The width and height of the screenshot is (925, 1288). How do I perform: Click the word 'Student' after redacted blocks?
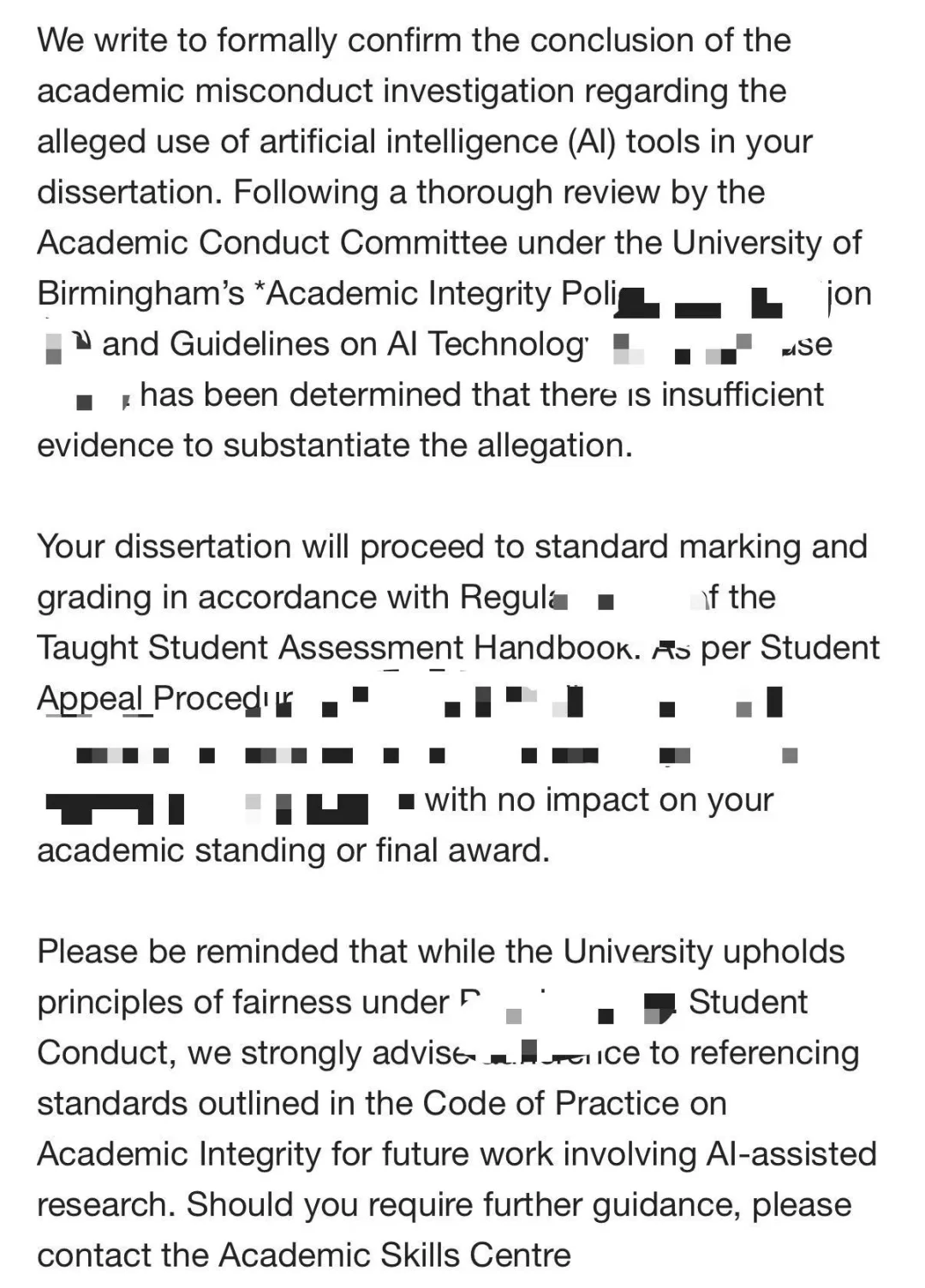tap(748, 1002)
